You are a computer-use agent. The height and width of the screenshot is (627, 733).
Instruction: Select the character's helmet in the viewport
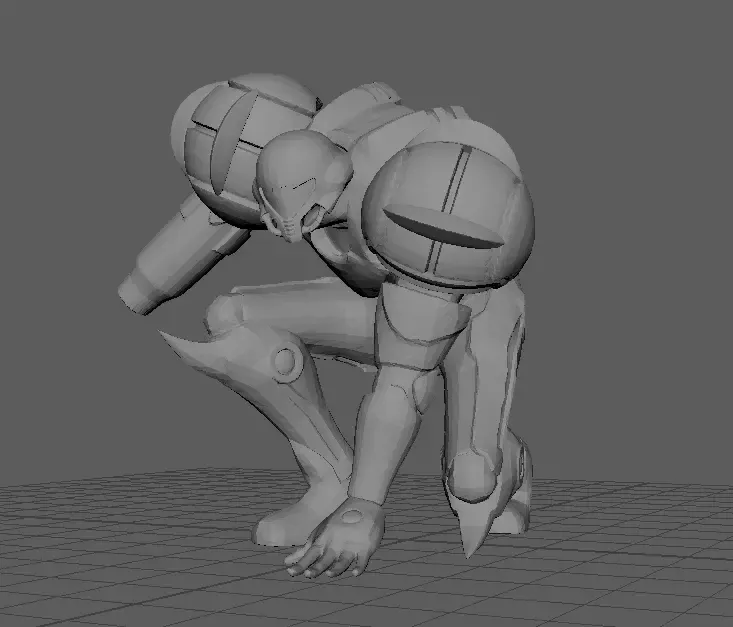302,185
